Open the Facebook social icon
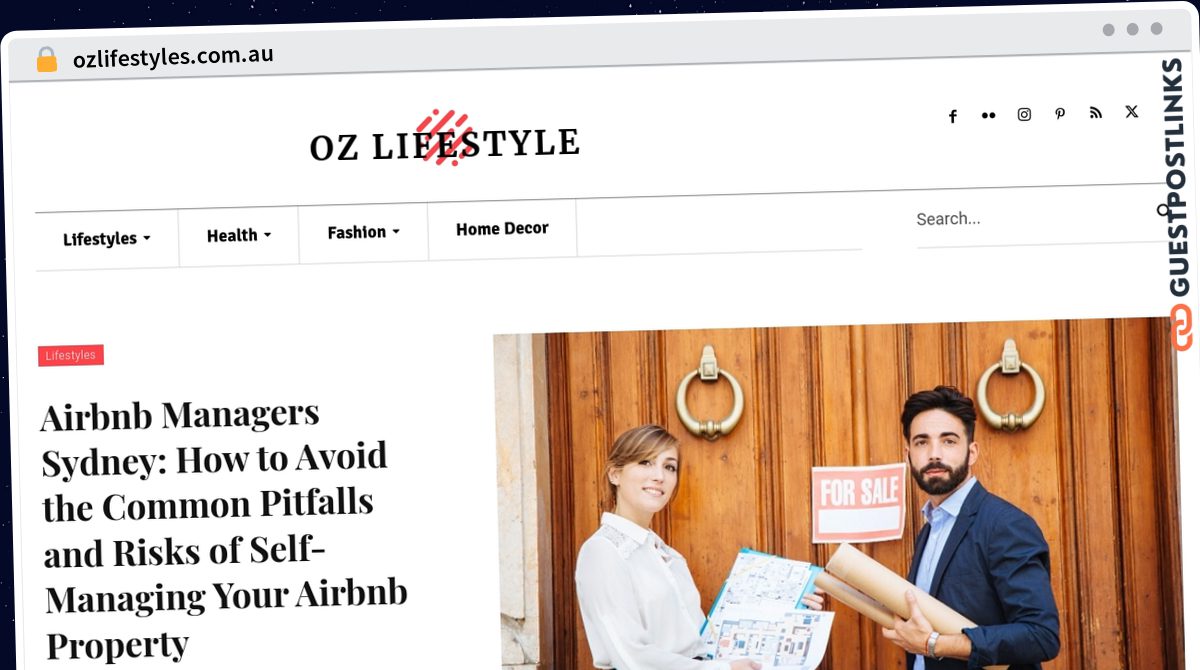Viewport: 1200px width, 670px height. click(953, 116)
